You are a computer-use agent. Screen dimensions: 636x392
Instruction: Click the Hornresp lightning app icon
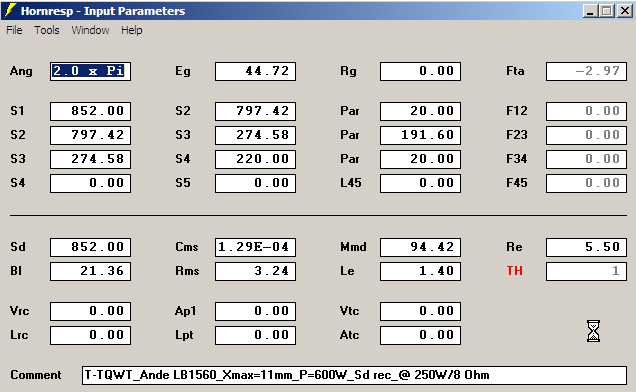click(x=10, y=11)
